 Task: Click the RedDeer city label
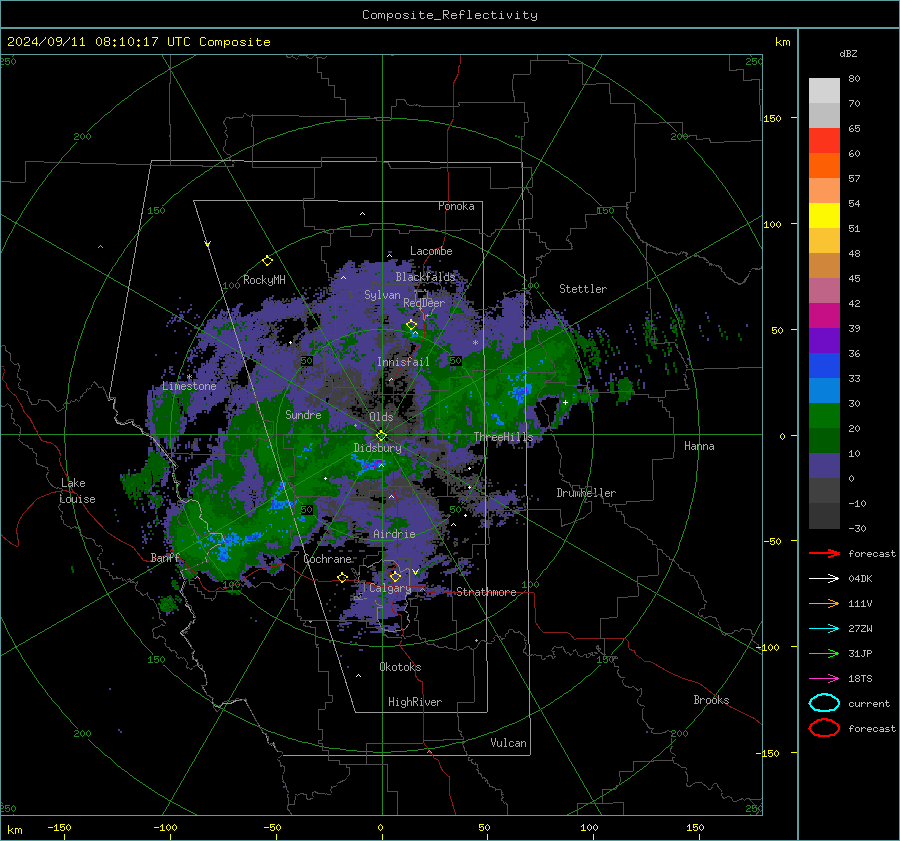(x=424, y=303)
